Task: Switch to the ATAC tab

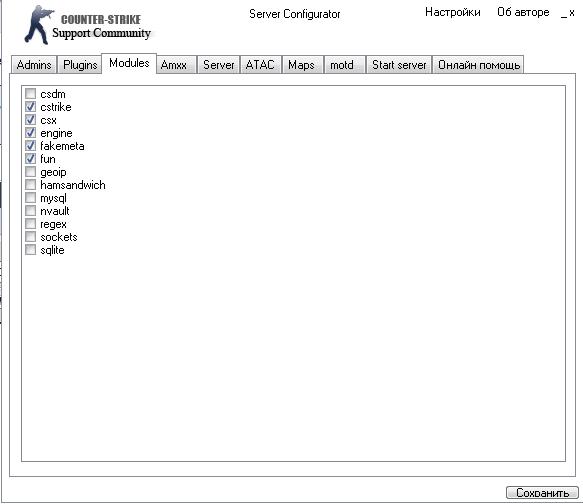Action: coord(260,65)
